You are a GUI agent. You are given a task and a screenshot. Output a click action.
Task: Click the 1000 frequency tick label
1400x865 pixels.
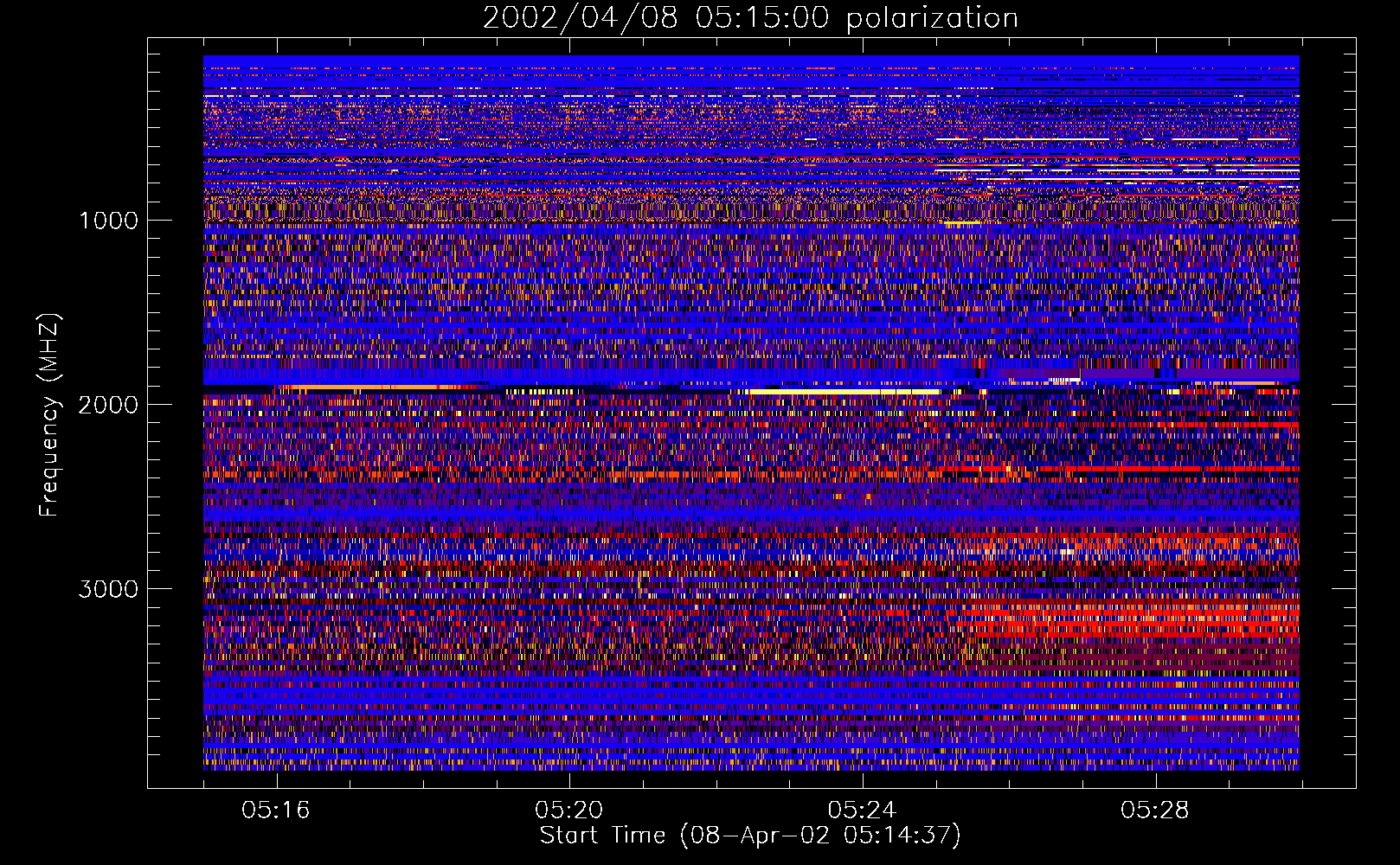108,221
